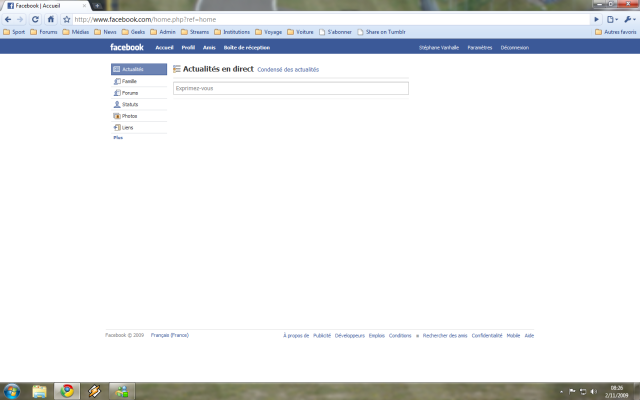This screenshot has height=400, width=640.
Task: Click the facebook logo
Action: [x=127, y=47]
